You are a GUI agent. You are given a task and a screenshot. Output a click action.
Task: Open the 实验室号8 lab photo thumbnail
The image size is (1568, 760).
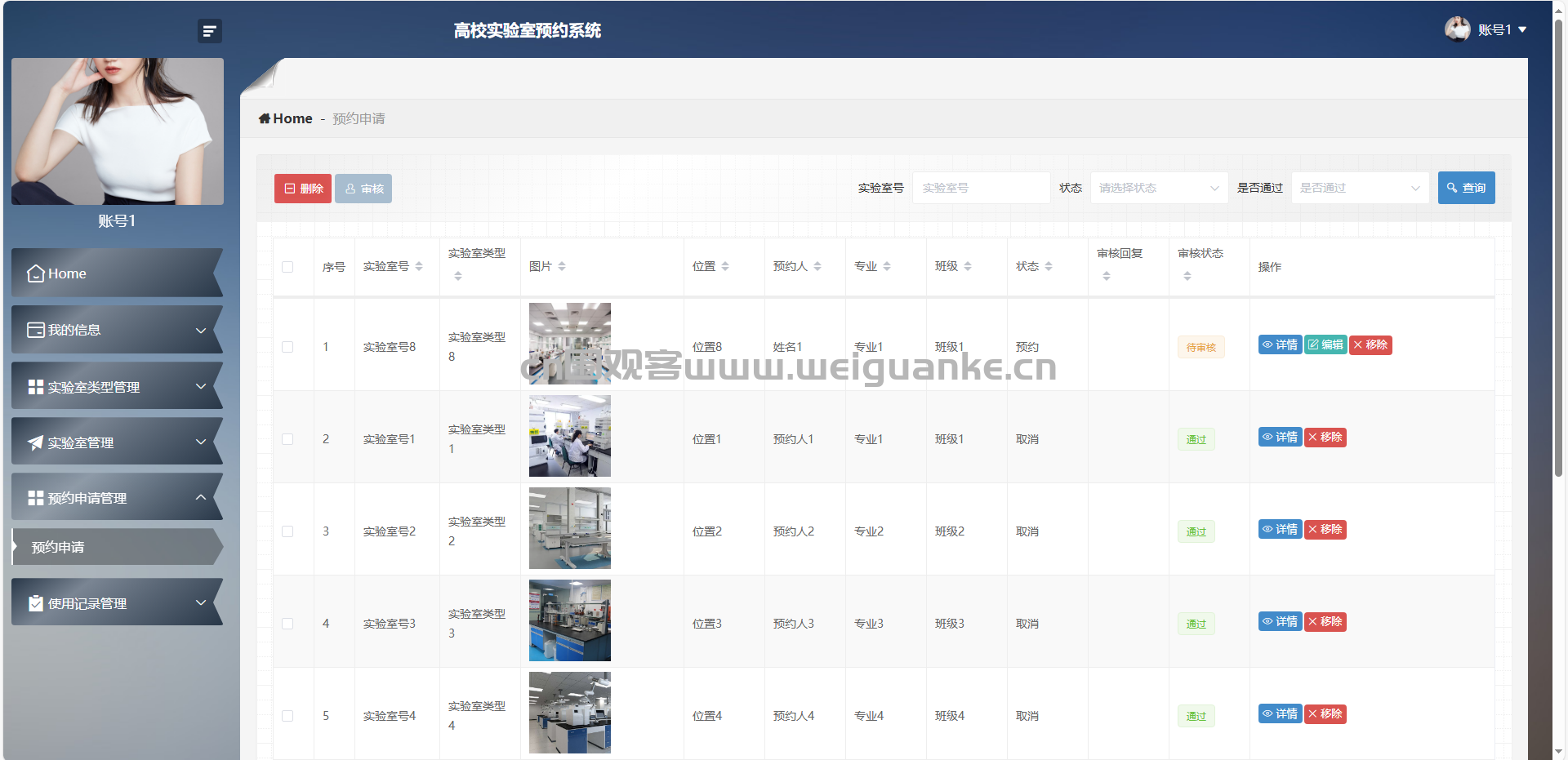click(x=570, y=344)
